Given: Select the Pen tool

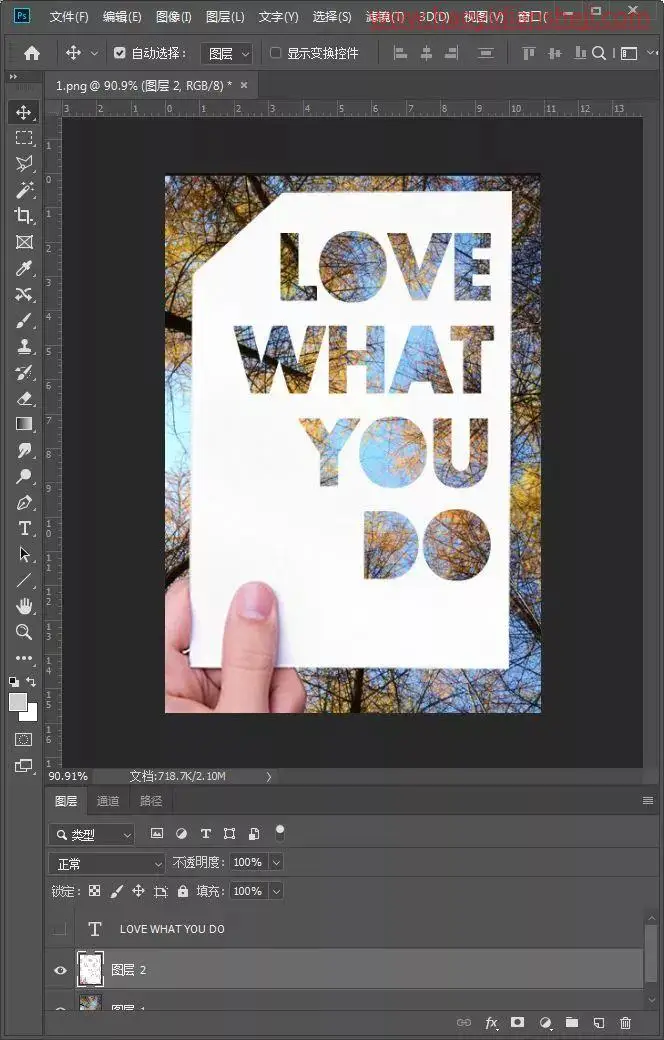Looking at the screenshot, I should (x=24, y=503).
